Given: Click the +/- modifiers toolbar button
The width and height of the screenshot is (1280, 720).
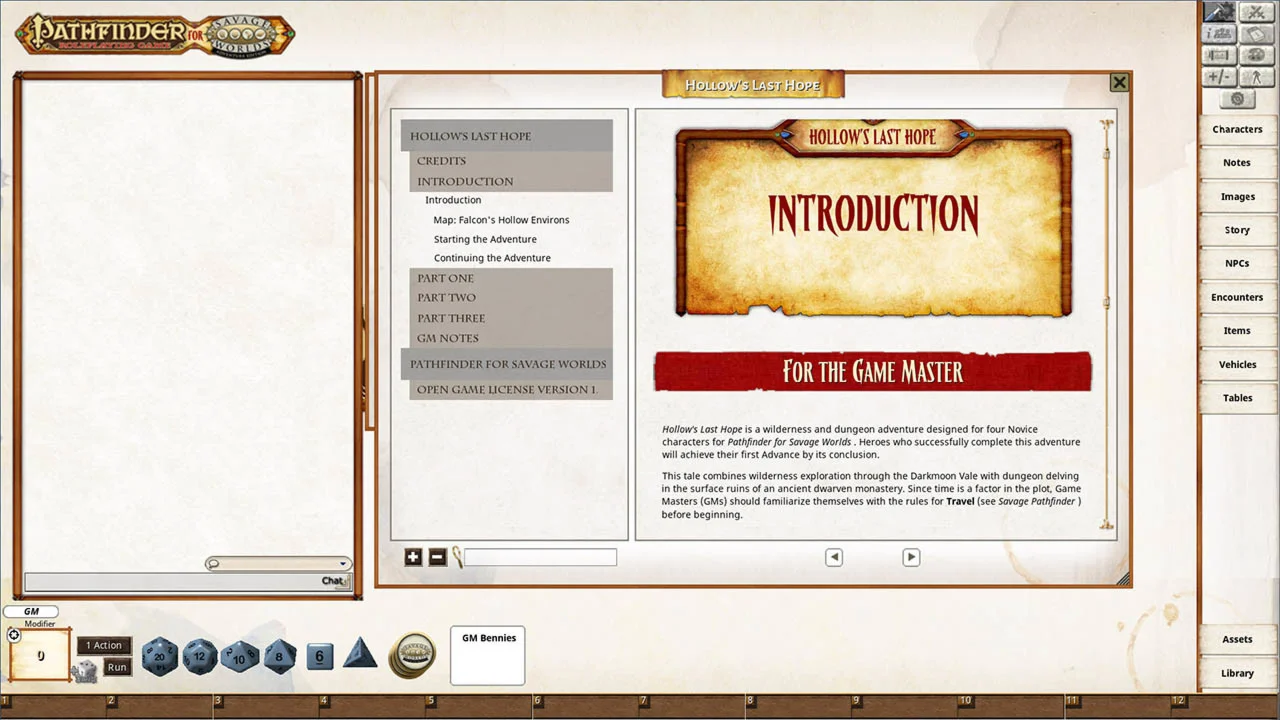Looking at the screenshot, I should tap(1219, 77).
